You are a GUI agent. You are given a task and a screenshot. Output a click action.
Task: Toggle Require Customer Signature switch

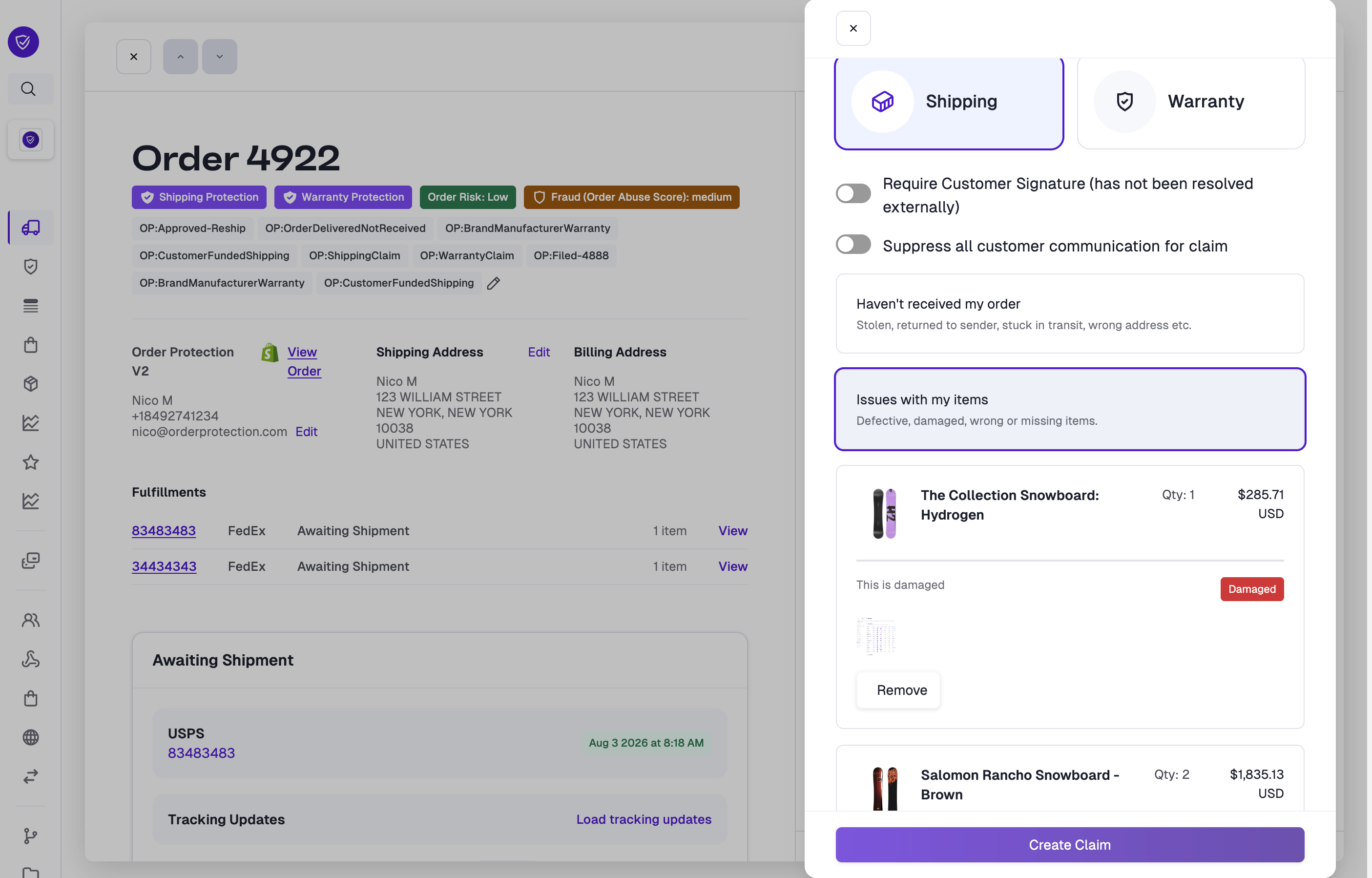[853, 193]
